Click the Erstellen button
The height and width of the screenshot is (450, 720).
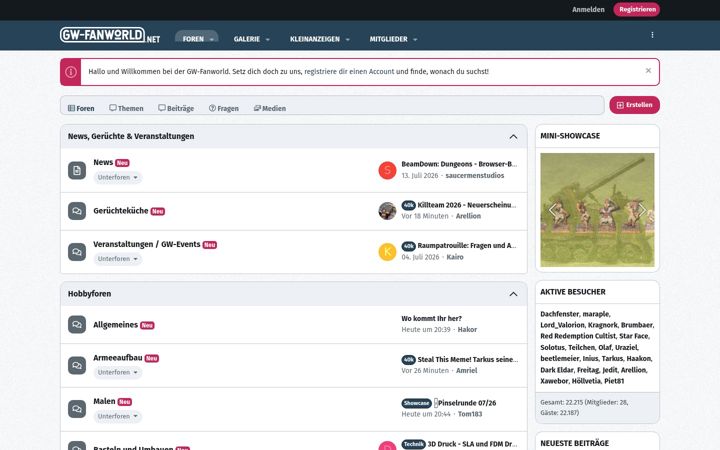click(634, 105)
